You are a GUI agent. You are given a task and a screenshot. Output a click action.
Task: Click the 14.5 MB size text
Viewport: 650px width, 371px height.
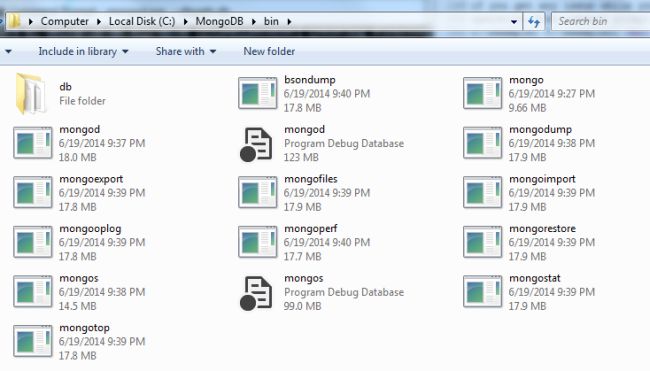pos(77,306)
